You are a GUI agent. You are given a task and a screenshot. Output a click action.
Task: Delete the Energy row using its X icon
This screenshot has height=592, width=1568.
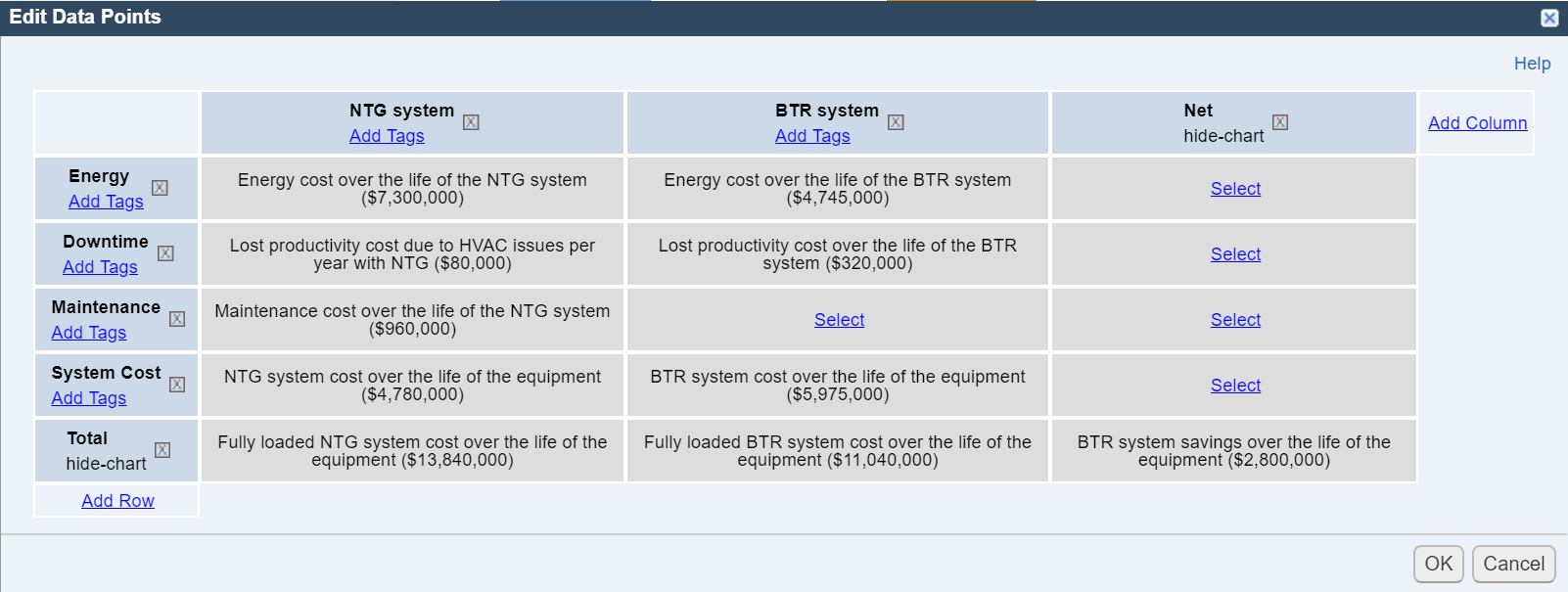coord(160,188)
